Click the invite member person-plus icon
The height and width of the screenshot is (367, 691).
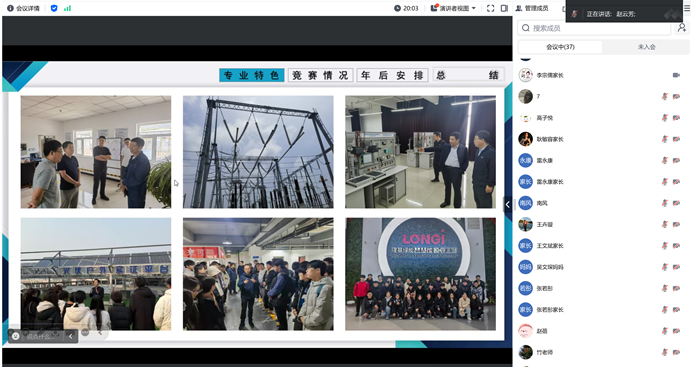pyautogui.click(x=682, y=28)
